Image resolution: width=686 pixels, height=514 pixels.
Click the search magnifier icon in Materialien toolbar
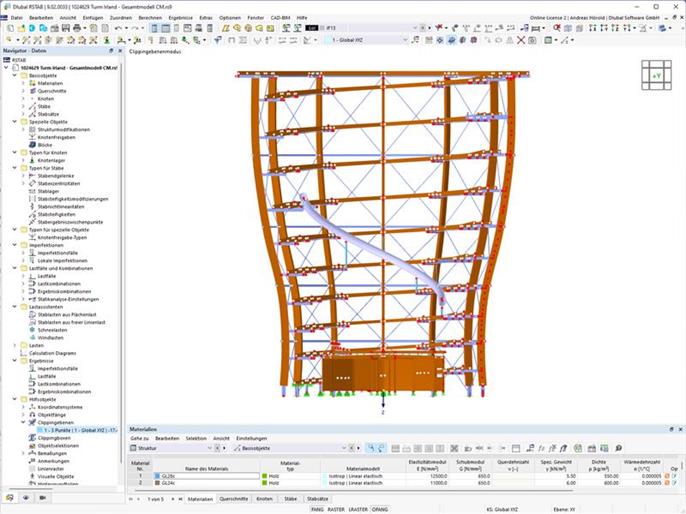[x=618, y=448]
